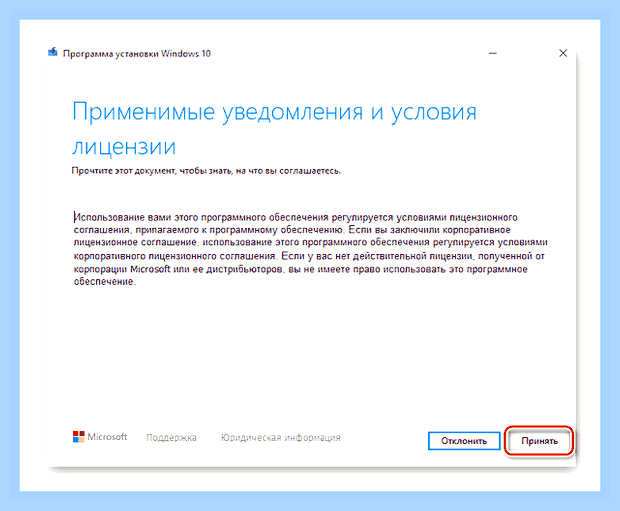Click the Microsoft logo

(100, 437)
